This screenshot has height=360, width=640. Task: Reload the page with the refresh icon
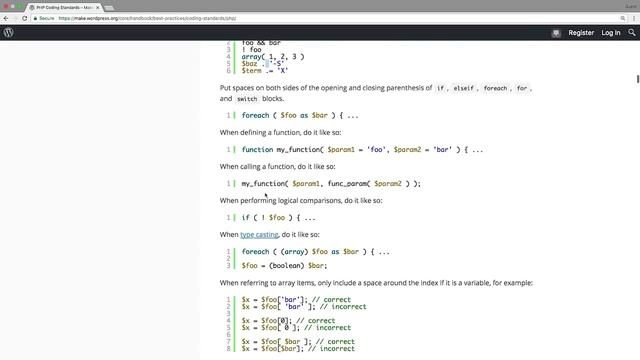pyautogui.click(x=24, y=18)
